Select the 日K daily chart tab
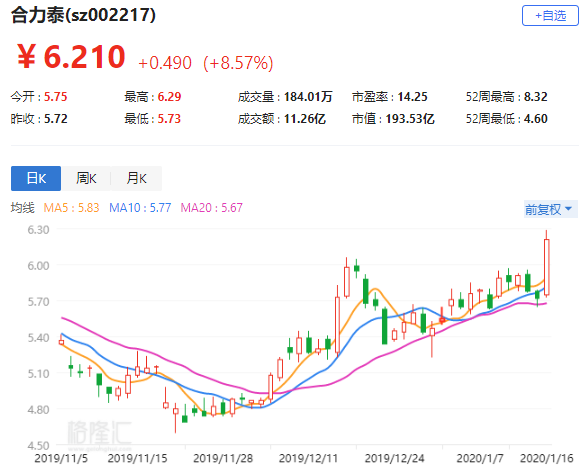This screenshot has height=467, width=582. pyautogui.click(x=36, y=179)
